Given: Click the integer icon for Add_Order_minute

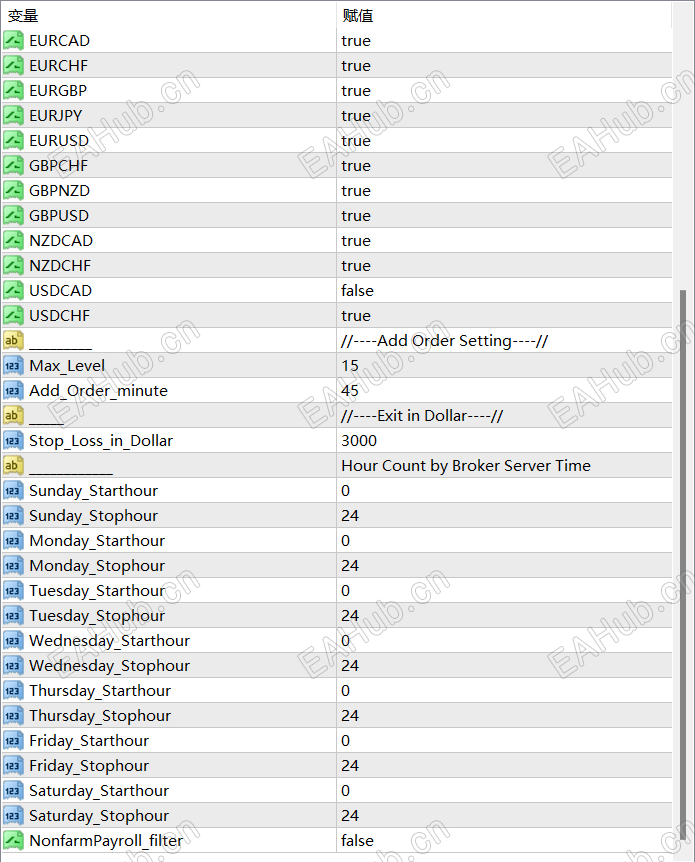Looking at the screenshot, I should tap(13, 391).
